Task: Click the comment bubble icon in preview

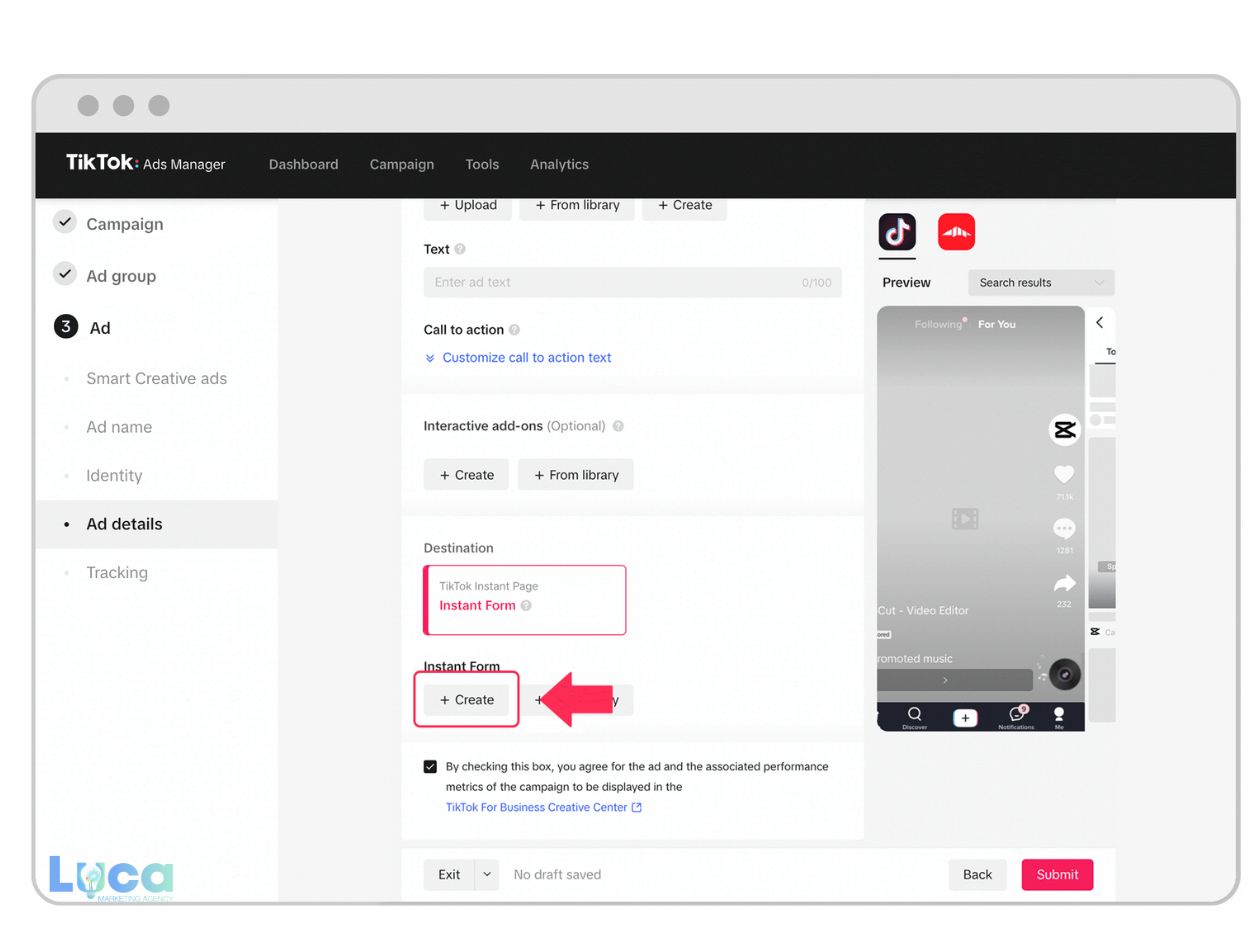Action: coord(1064,529)
